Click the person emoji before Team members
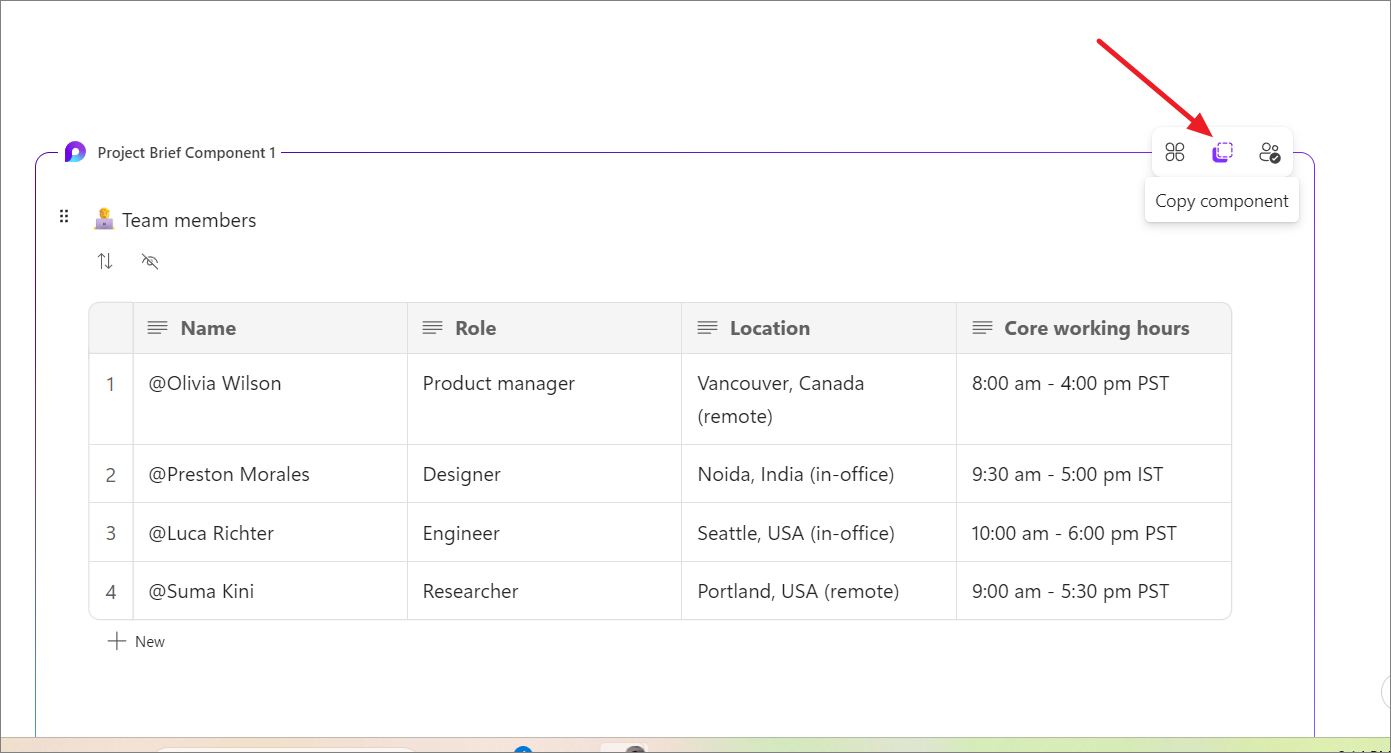The image size is (1391, 753). click(104, 219)
